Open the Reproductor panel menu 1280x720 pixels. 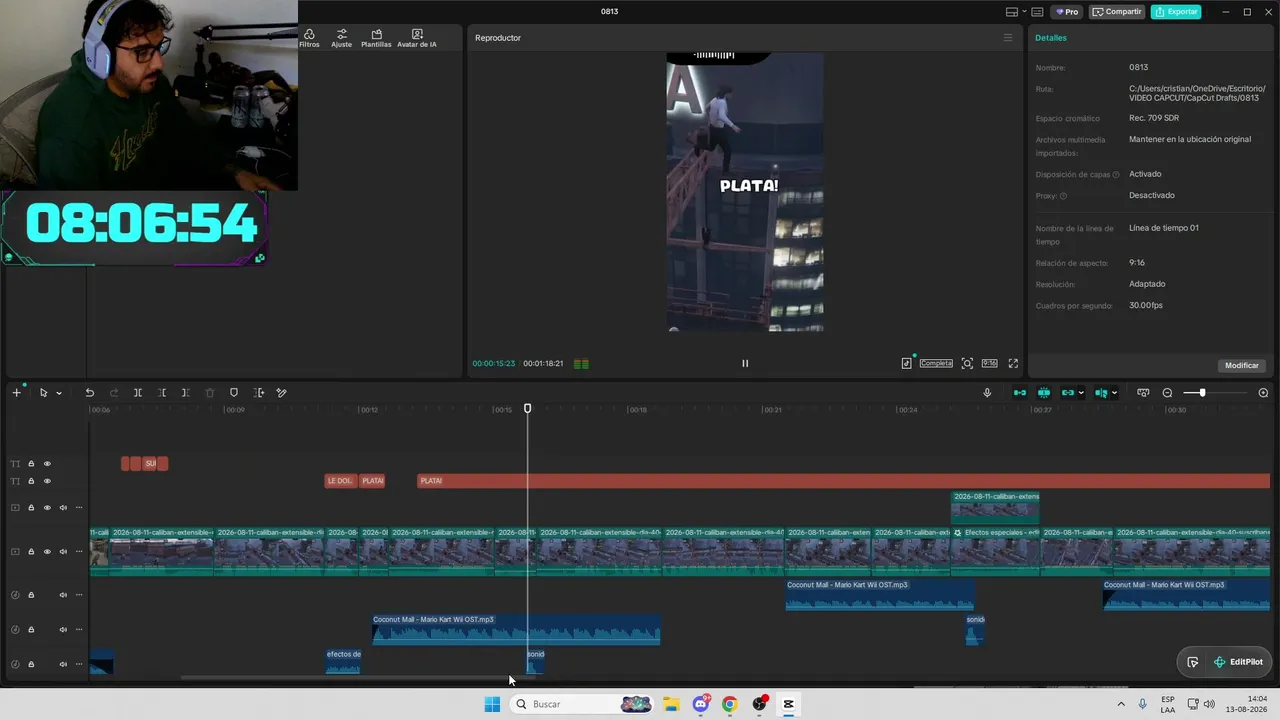(1008, 38)
